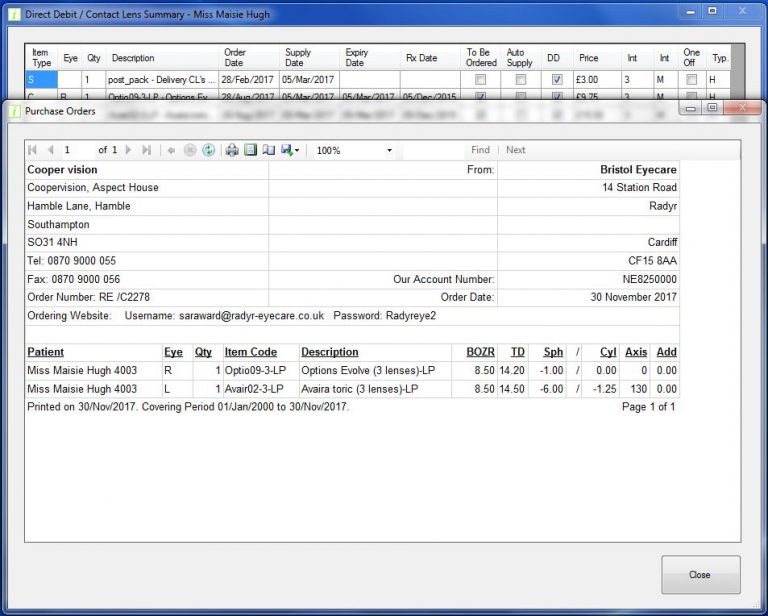Click the Direct Debit window title icon

point(15,14)
